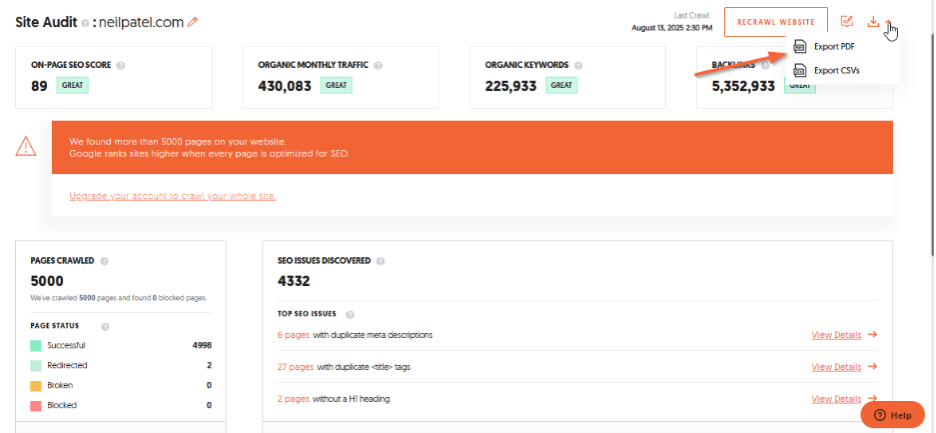
Task: Click the help icon beside Organic Keywords
Action: 578,65
